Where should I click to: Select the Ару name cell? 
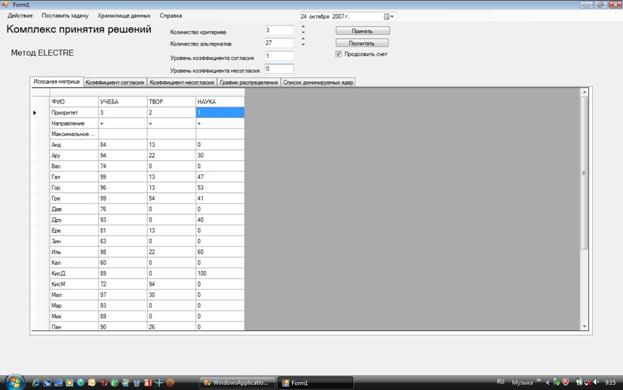click(x=74, y=156)
